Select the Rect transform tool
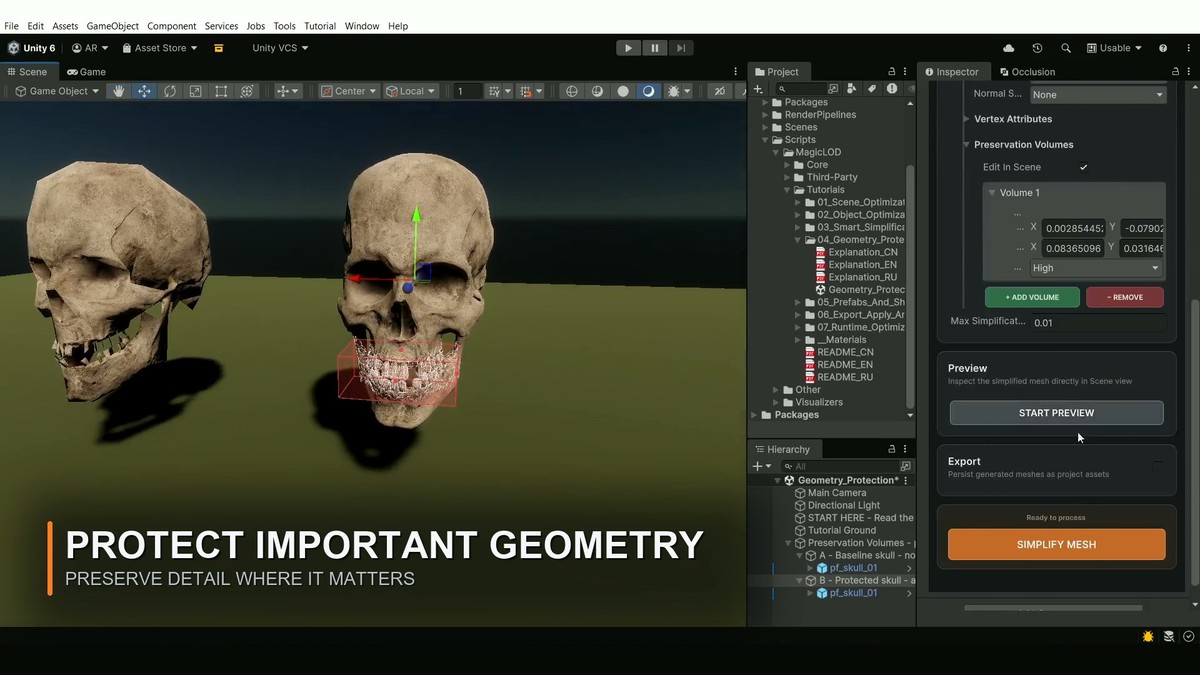The height and width of the screenshot is (675, 1200). pos(221,91)
